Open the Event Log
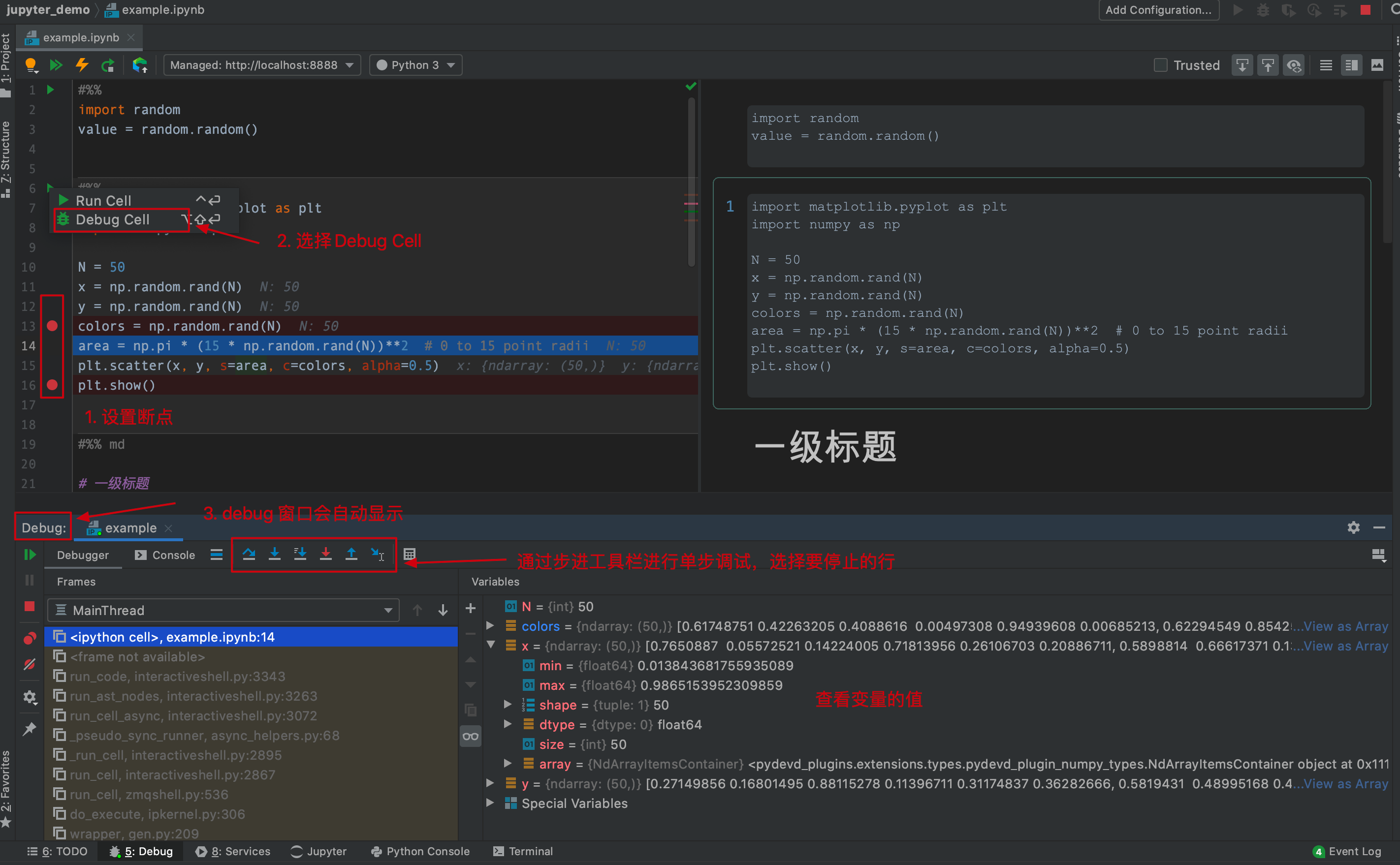 1348,851
